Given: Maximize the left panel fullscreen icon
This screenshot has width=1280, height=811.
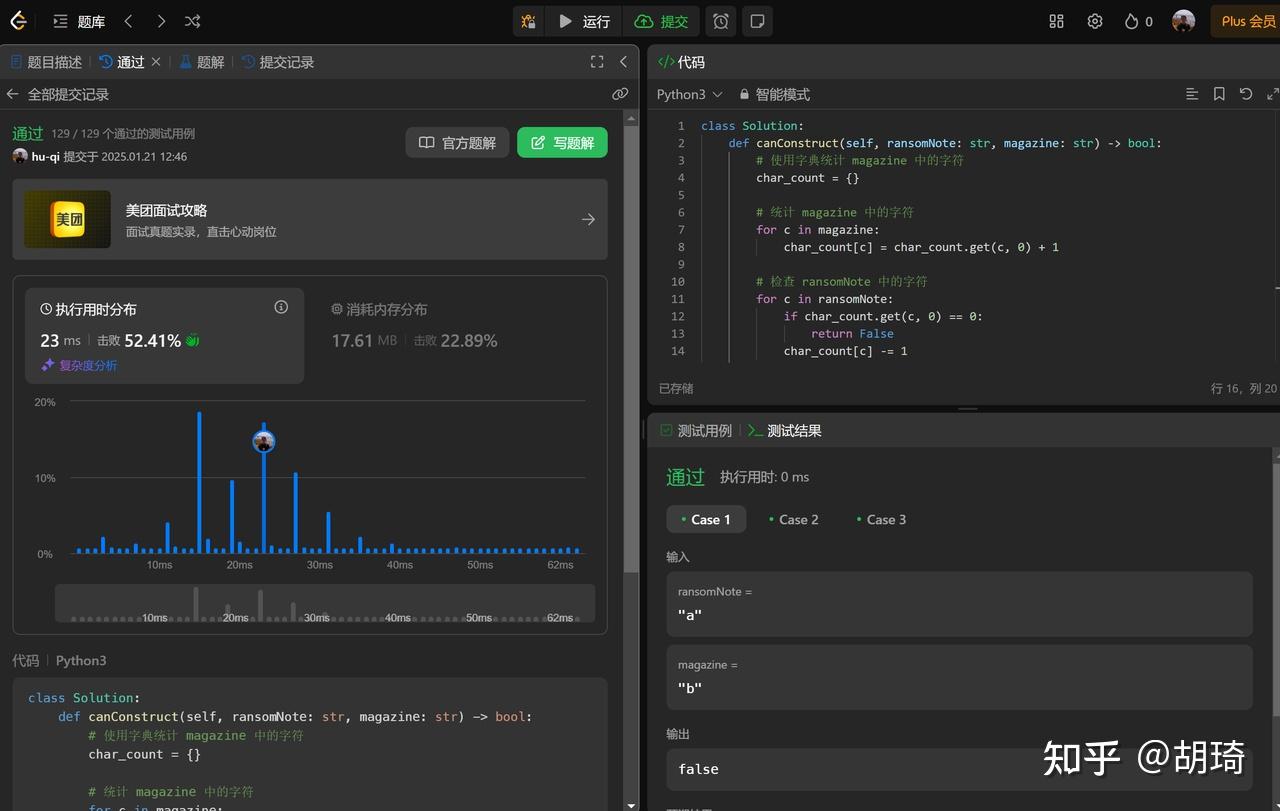Looking at the screenshot, I should pos(597,62).
